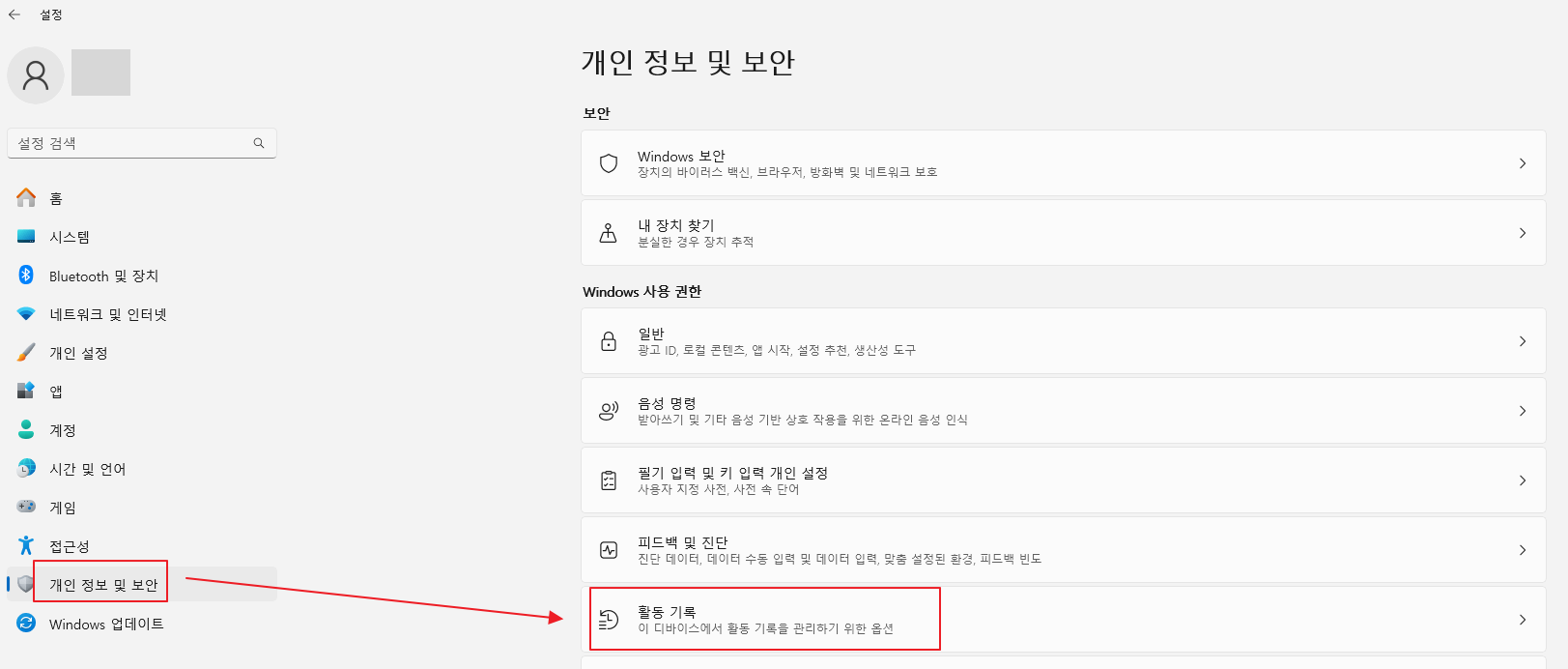This screenshot has width=1568, height=669.
Task: Open 홈 in the sidebar
Action: 142,198
